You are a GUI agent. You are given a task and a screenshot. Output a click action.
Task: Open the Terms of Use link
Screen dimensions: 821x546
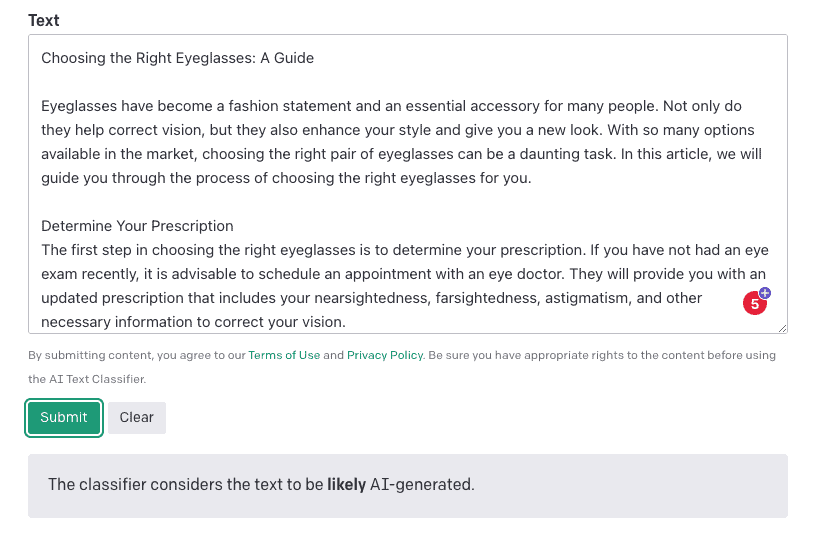coord(284,355)
